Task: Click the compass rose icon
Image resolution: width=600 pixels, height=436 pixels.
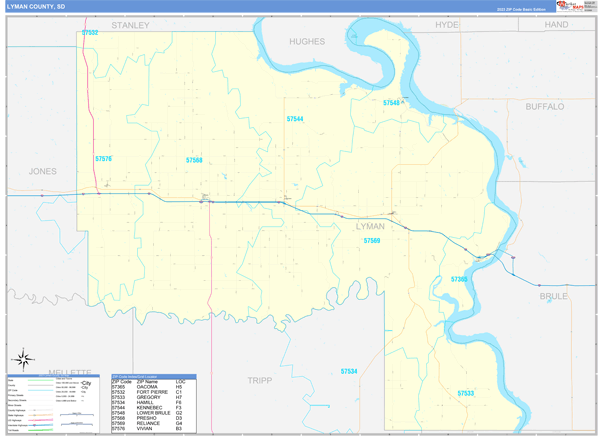Action: pos(22,358)
